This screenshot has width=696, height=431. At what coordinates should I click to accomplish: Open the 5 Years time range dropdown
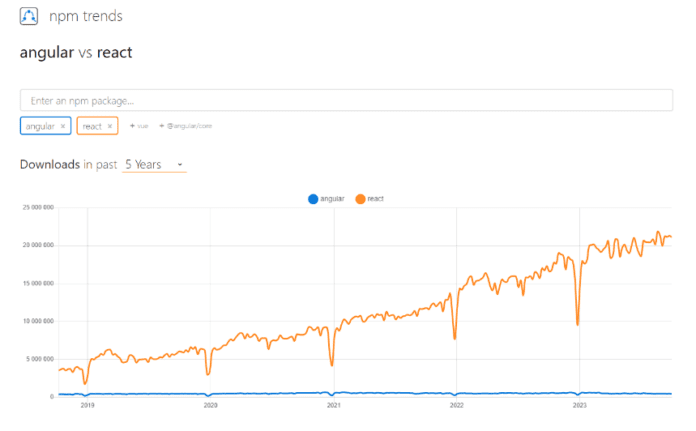(154, 164)
